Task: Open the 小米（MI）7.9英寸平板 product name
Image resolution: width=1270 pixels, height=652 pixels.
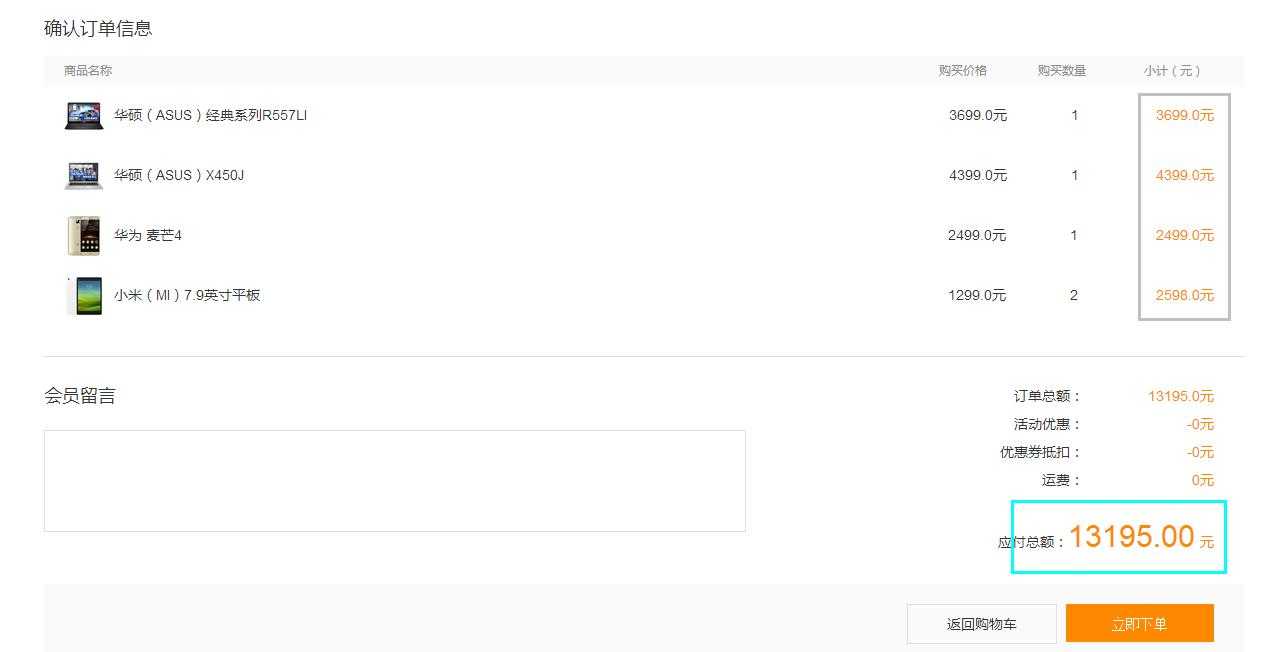Action: click(x=187, y=296)
